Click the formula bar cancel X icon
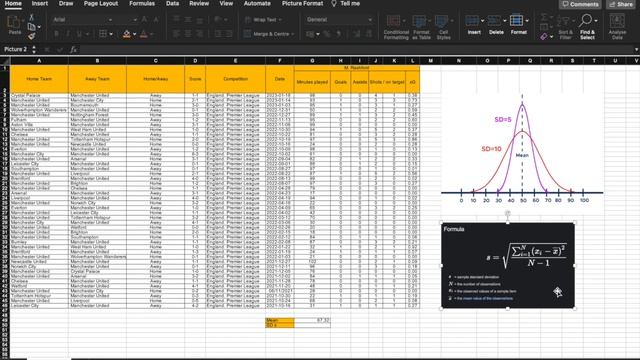640x360 pixels. [x=47, y=49]
